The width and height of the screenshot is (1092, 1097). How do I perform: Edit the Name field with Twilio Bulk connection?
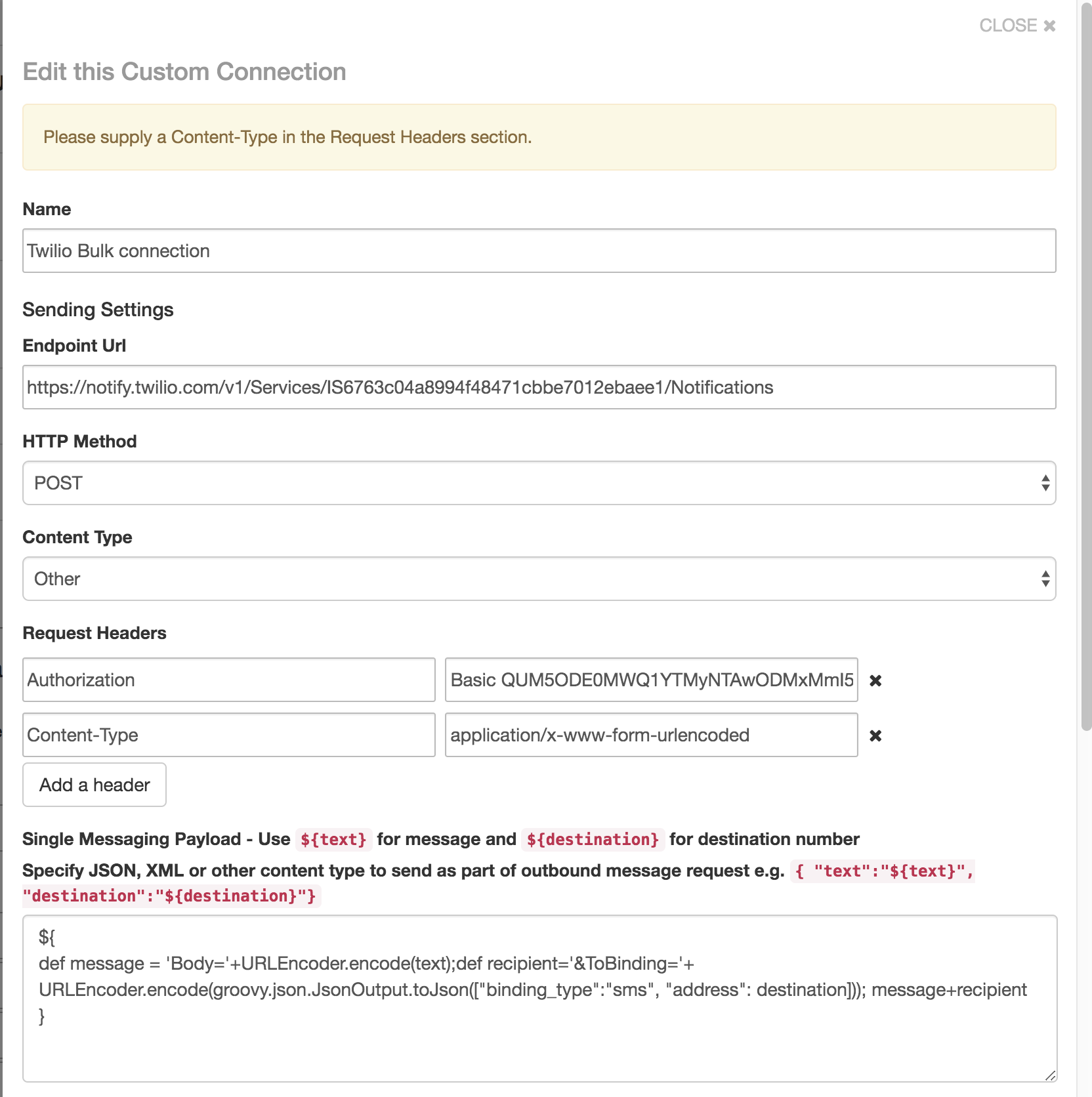click(539, 251)
